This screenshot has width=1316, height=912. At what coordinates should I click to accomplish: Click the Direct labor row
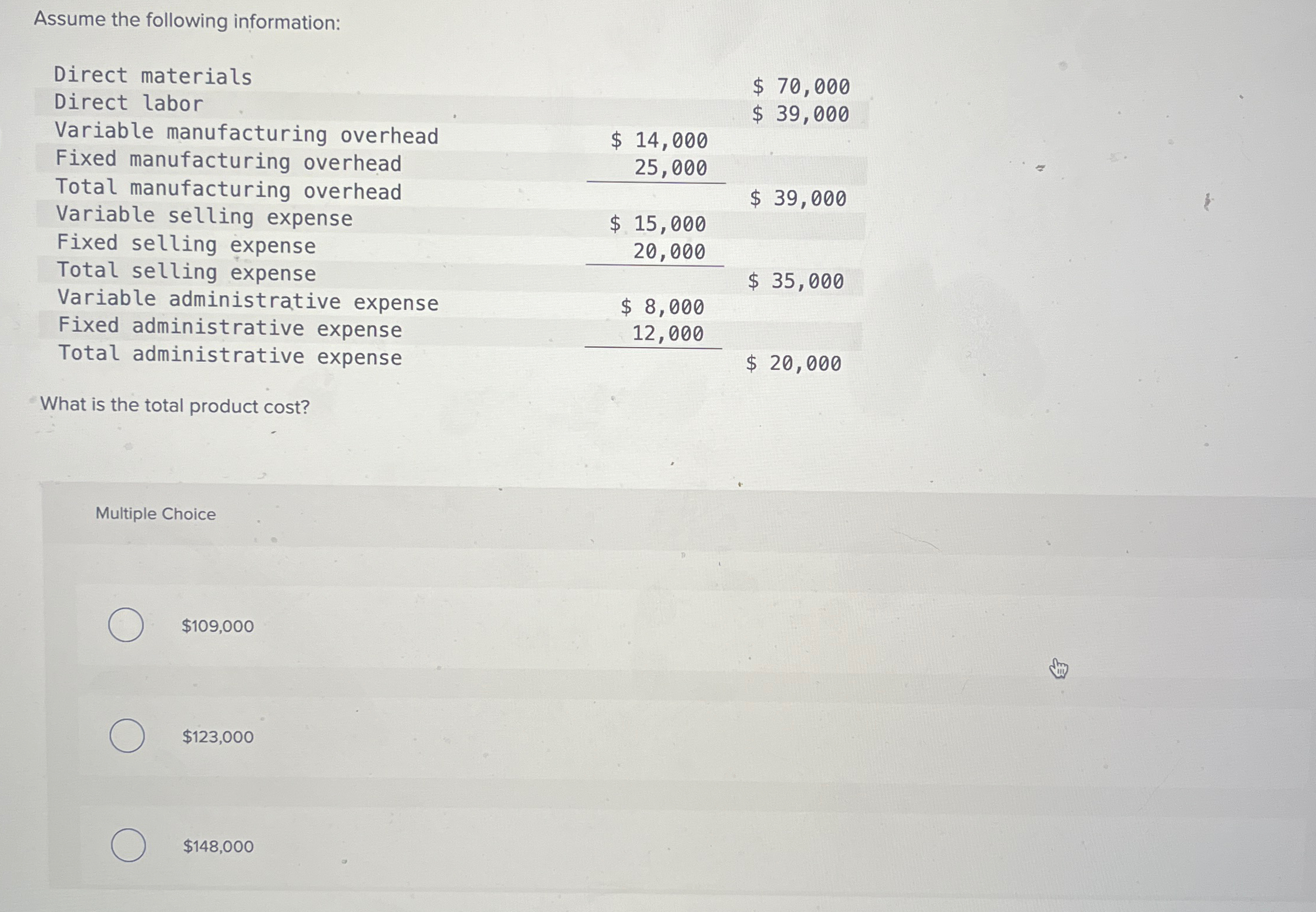(x=126, y=103)
